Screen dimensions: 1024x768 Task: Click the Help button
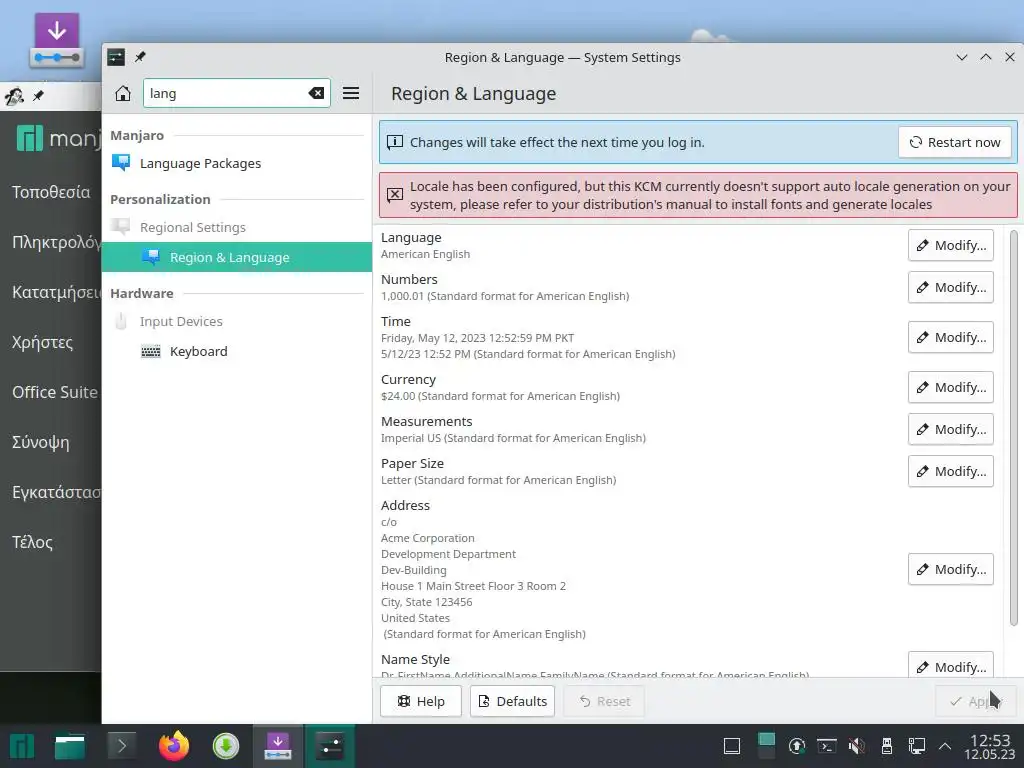[x=421, y=701]
